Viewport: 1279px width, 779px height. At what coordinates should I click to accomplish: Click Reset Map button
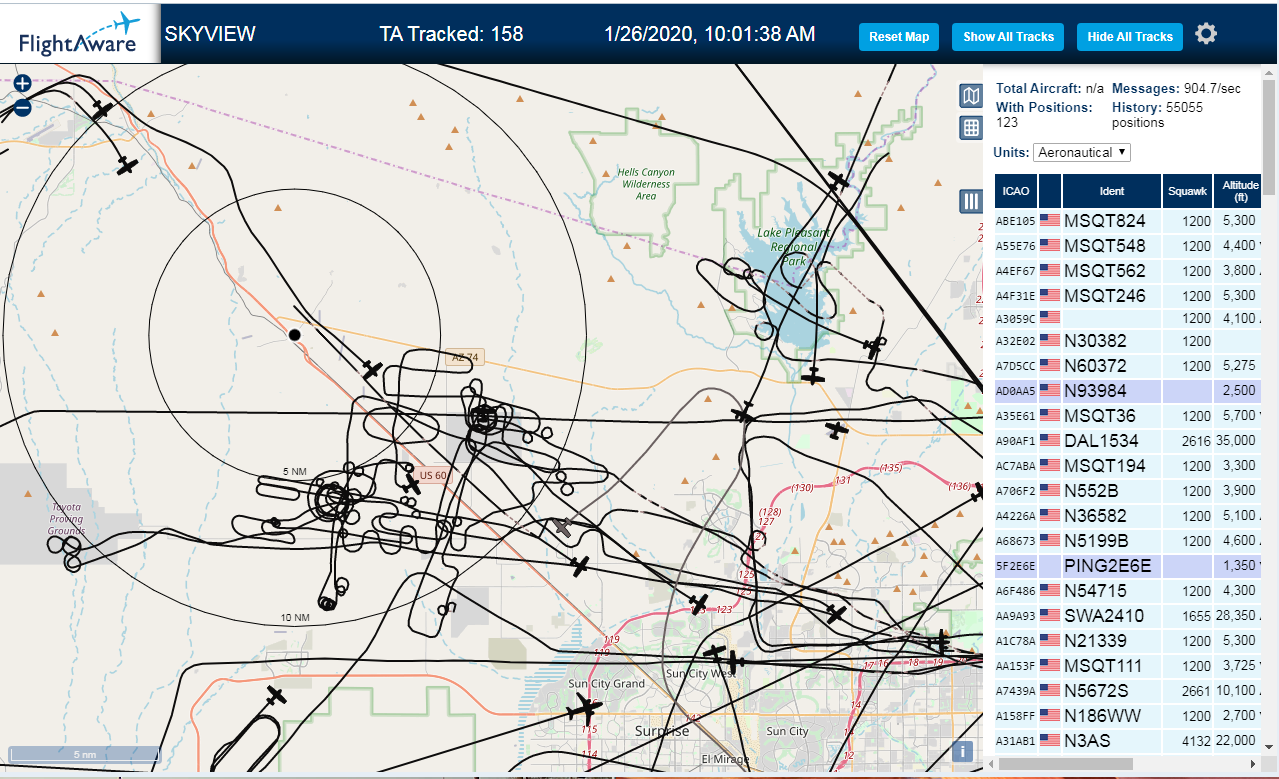tap(899, 37)
